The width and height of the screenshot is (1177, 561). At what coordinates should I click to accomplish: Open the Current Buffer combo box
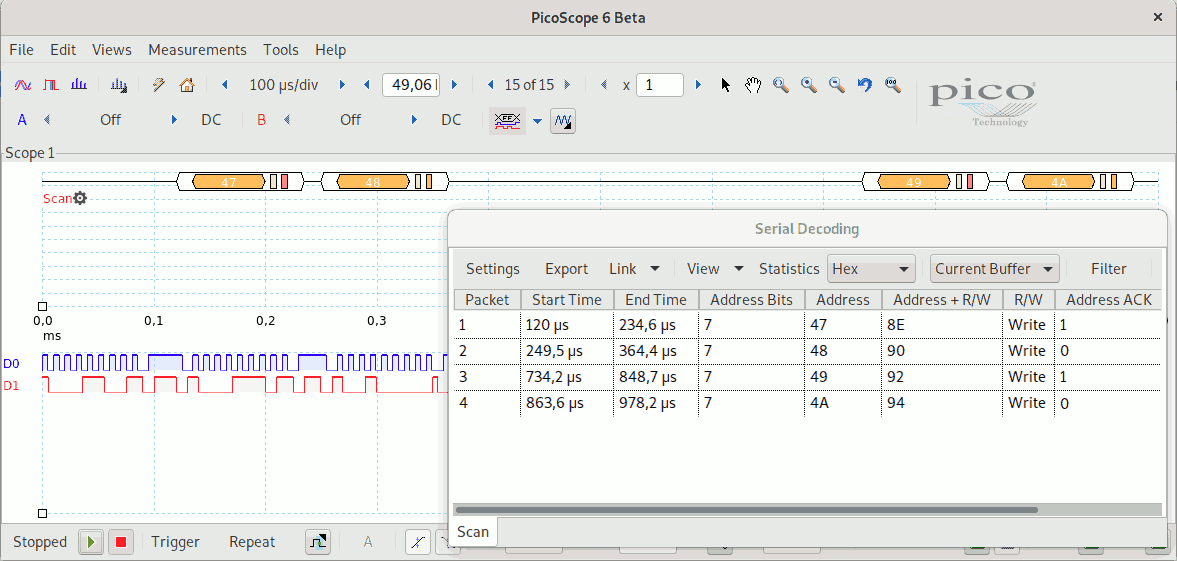(x=995, y=269)
